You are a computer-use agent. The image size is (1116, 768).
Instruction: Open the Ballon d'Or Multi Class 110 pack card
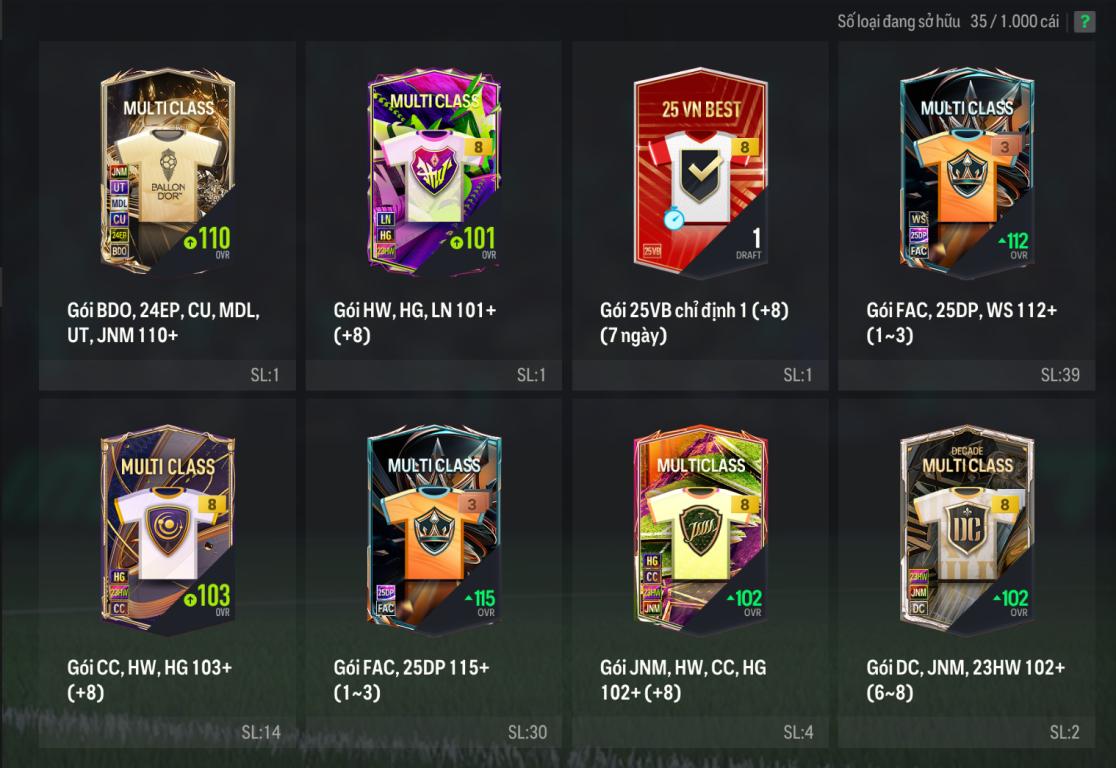click(x=168, y=170)
